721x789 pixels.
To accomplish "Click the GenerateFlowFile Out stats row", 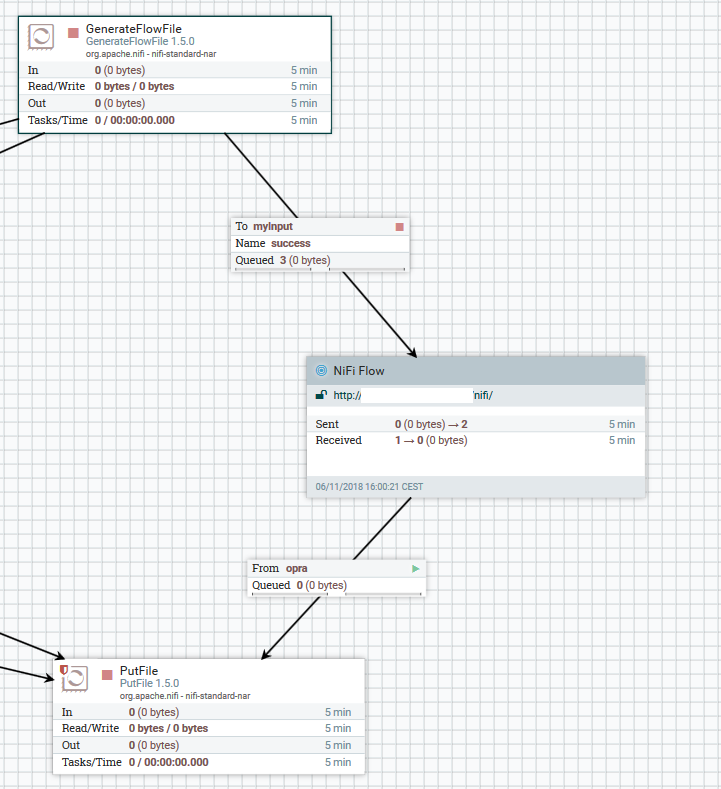I will coord(175,103).
